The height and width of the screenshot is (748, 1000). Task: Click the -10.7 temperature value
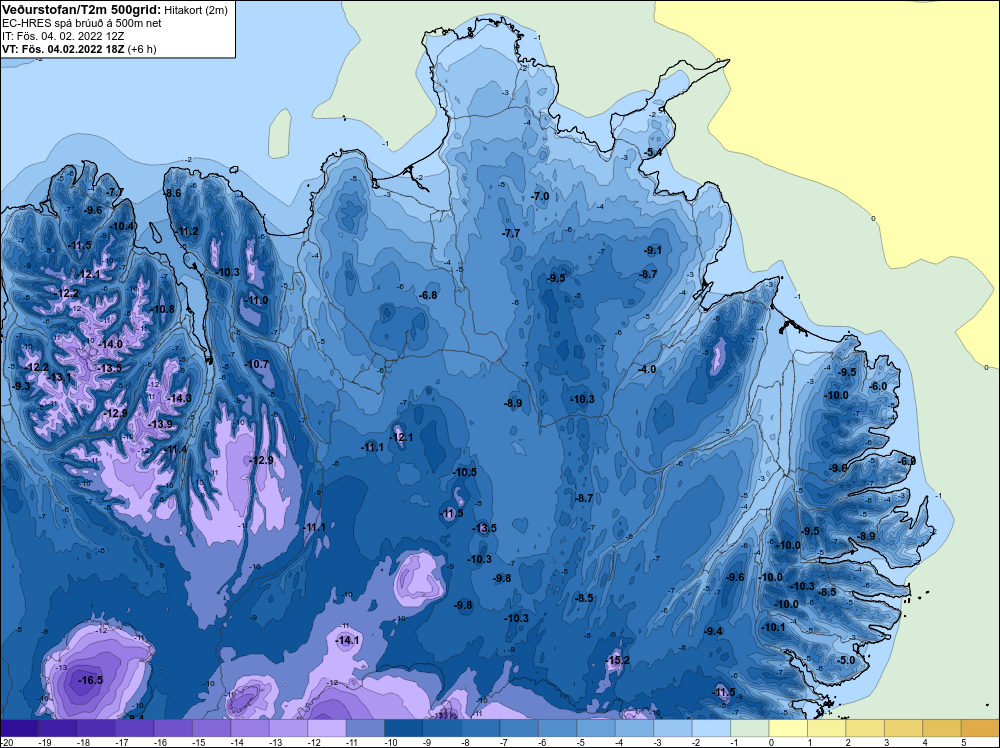pyautogui.click(x=256, y=364)
